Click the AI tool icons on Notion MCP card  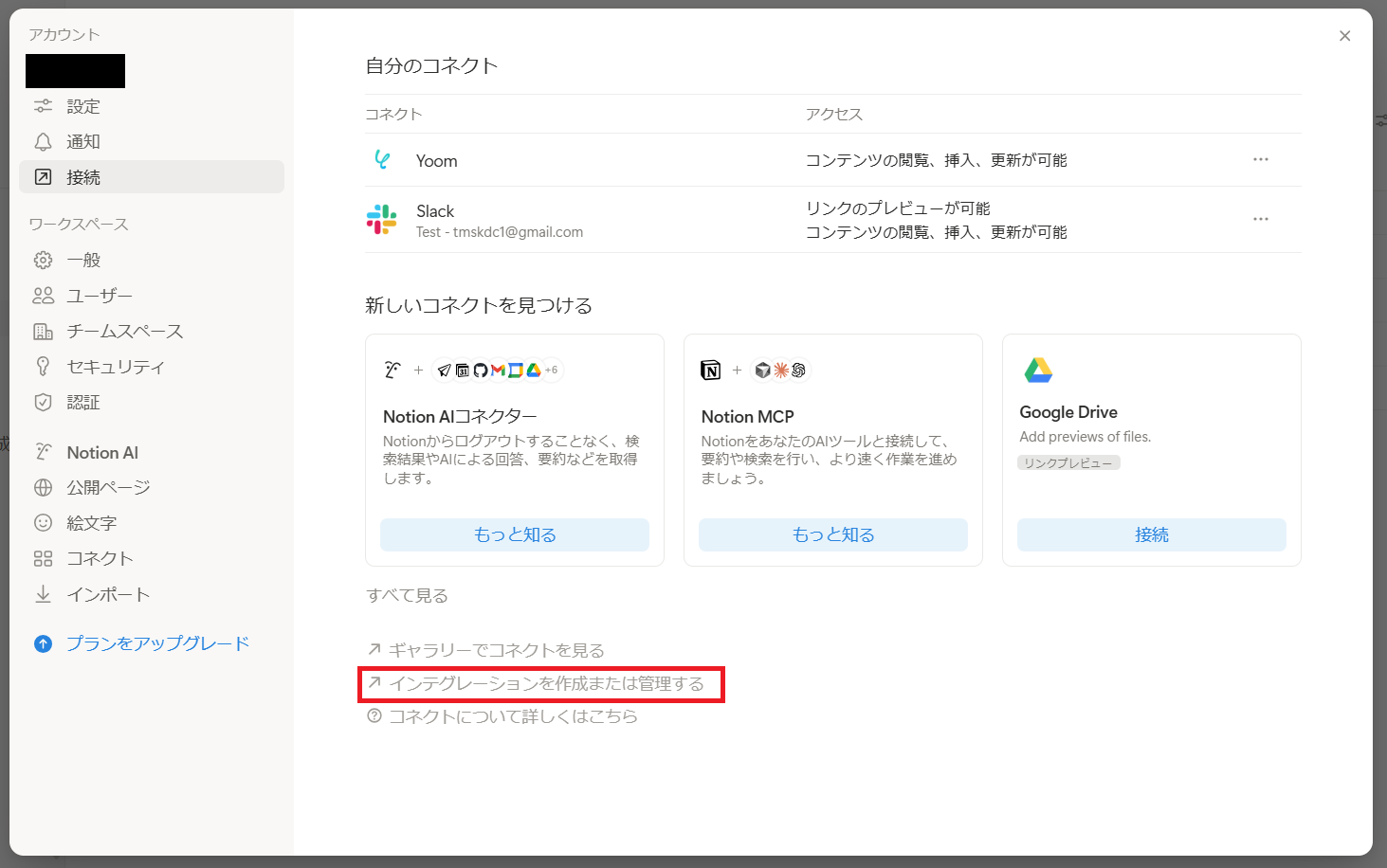tap(780, 371)
